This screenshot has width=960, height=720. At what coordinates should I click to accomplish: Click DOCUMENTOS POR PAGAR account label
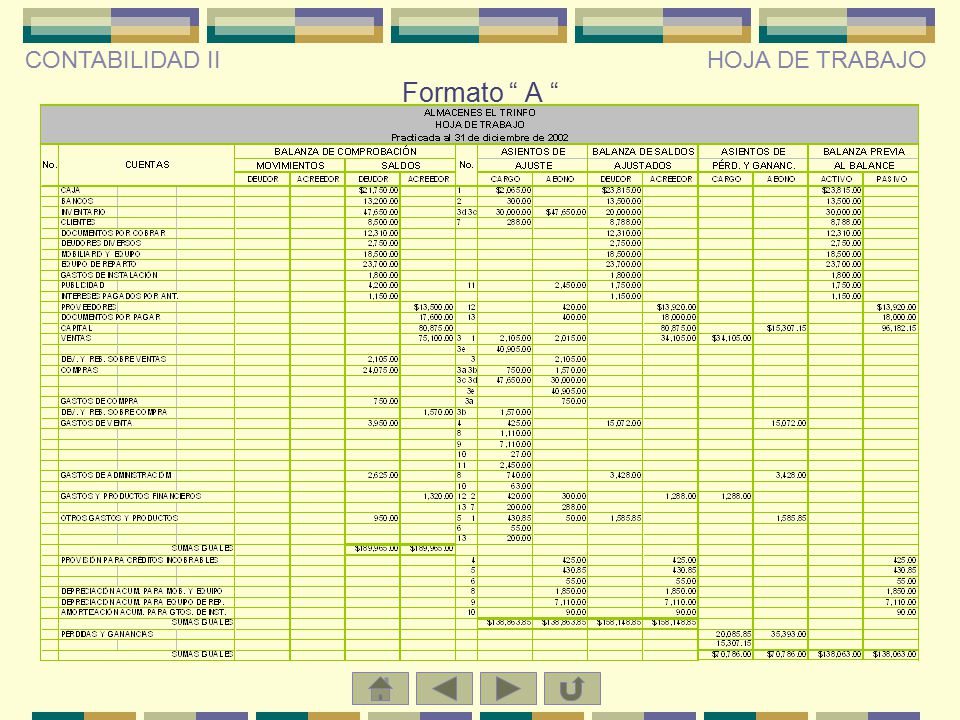(x=111, y=317)
